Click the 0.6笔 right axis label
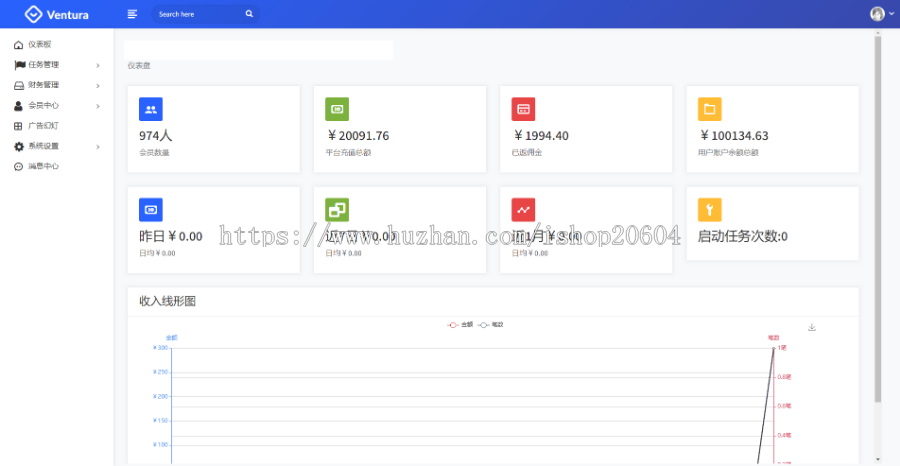The height and width of the screenshot is (466, 900). (784, 406)
